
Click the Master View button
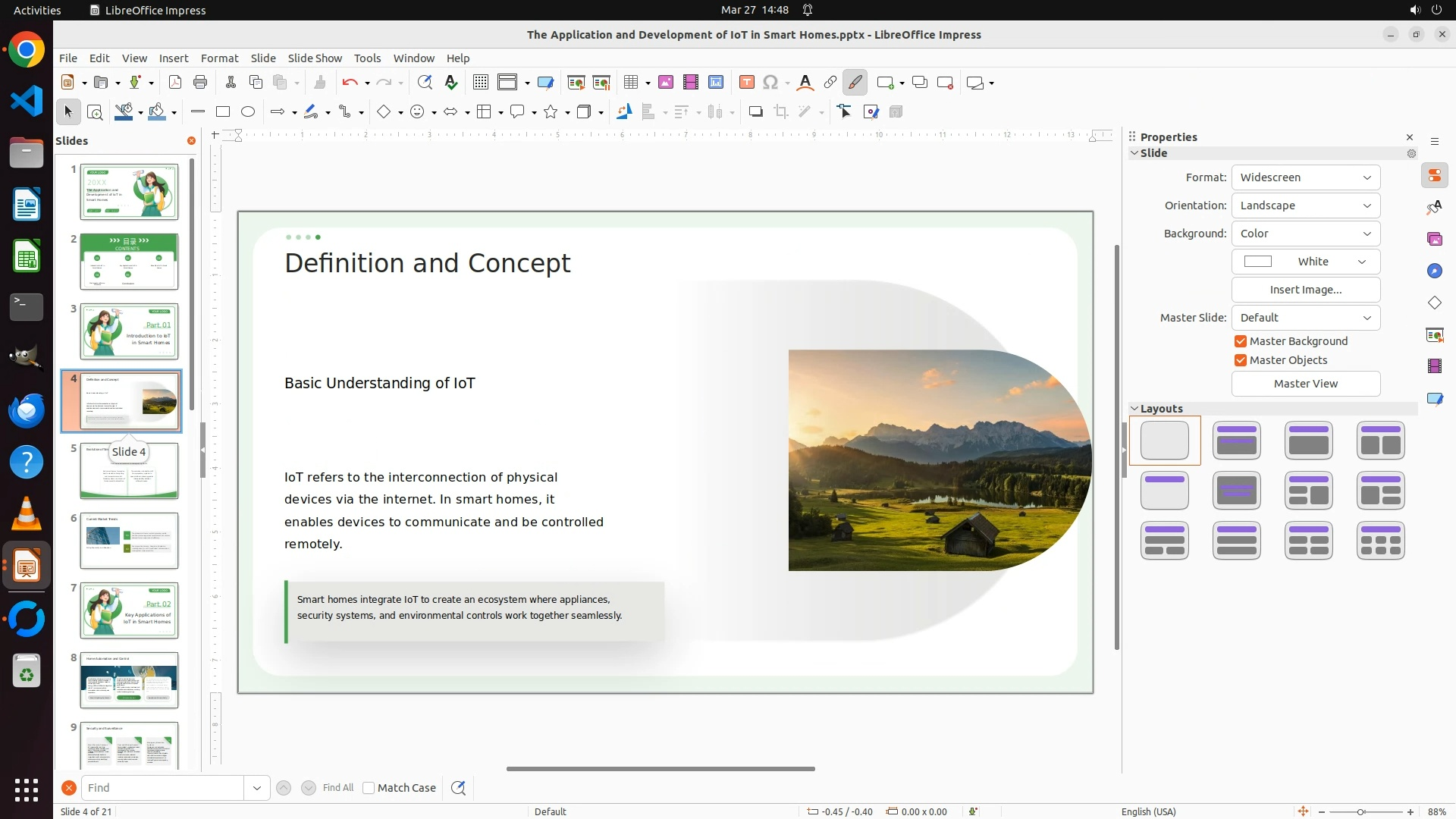1305,384
